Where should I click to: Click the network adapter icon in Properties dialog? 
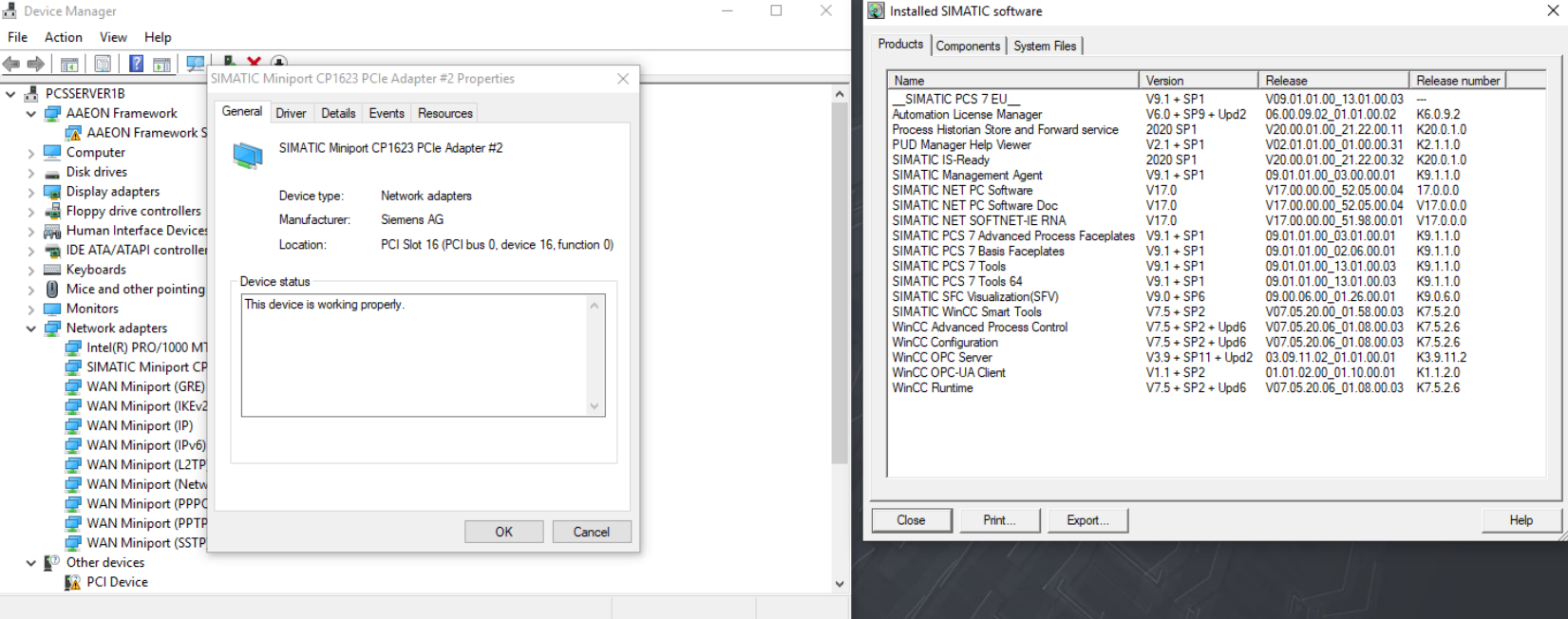click(x=248, y=155)
